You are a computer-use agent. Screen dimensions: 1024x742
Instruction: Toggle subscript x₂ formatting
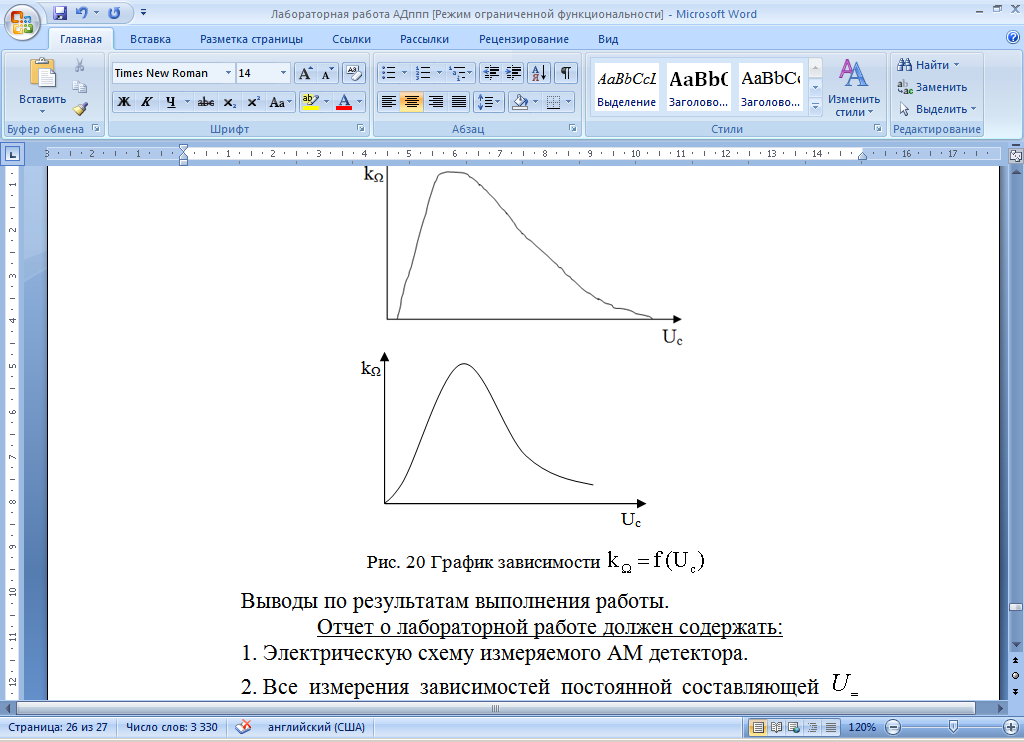coord(229,102)
